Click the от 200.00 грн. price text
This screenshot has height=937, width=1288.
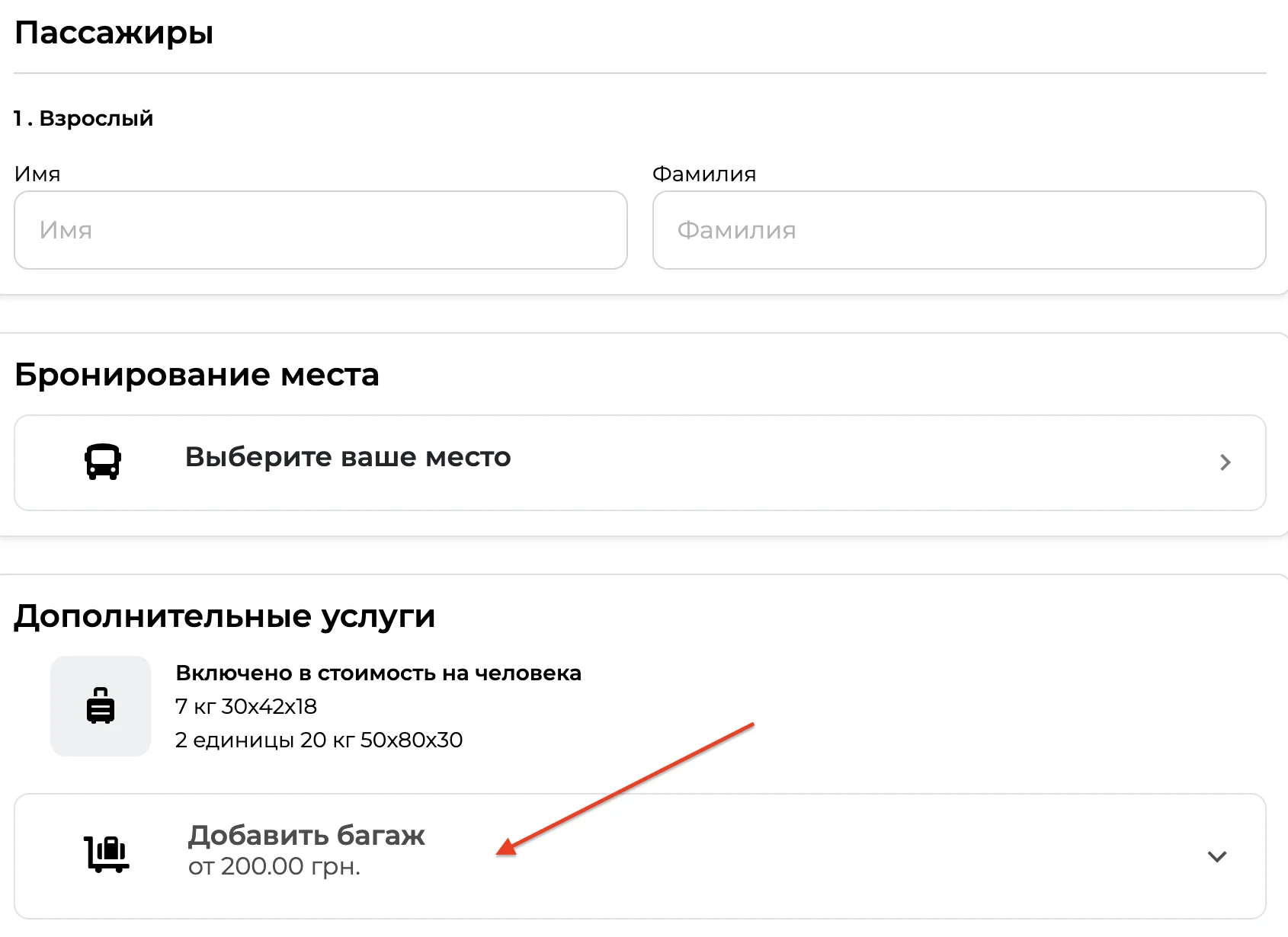[274, 867]
